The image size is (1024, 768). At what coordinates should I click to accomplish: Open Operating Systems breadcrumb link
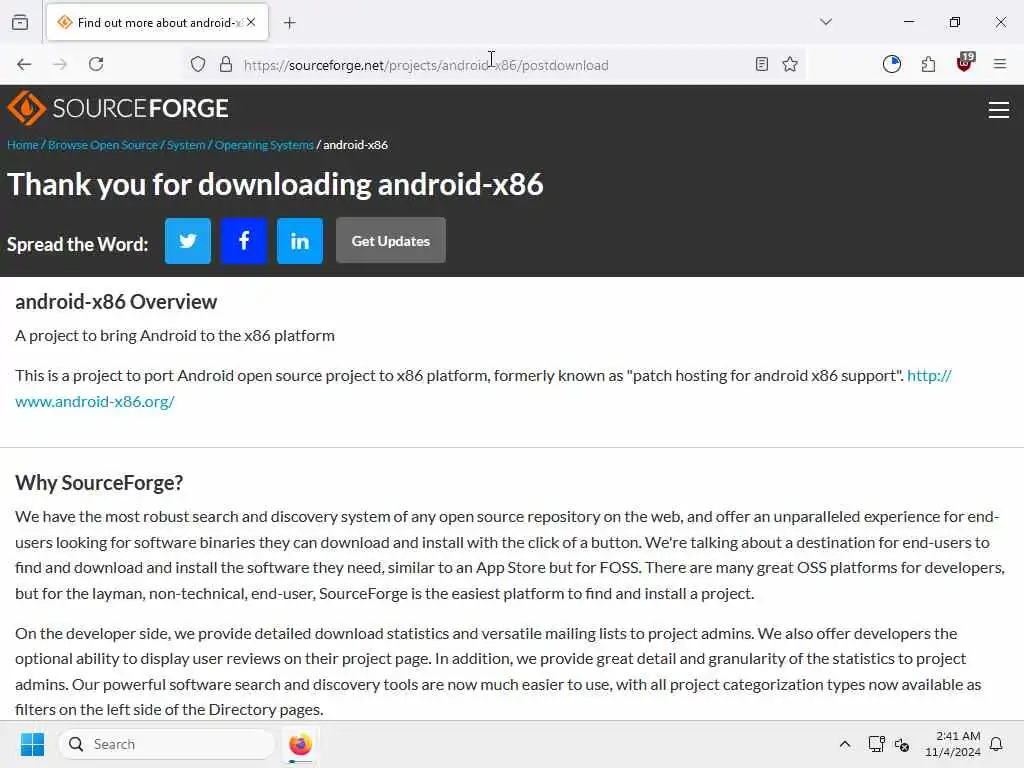click(x=264, y=145)
